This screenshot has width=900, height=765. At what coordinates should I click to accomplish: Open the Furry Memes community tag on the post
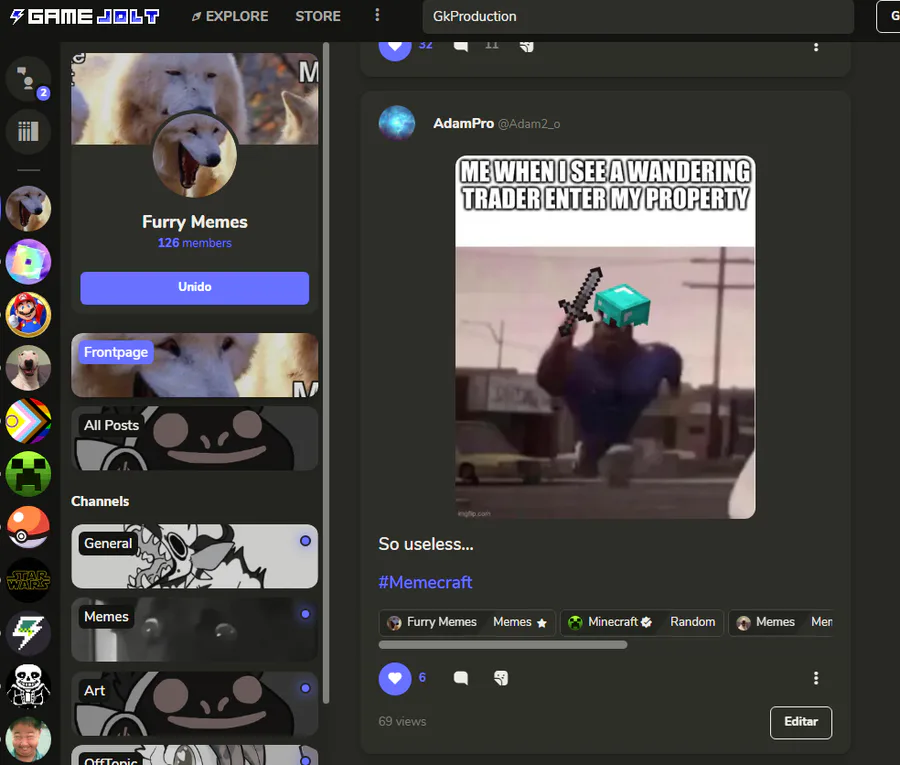click(433, 622)
